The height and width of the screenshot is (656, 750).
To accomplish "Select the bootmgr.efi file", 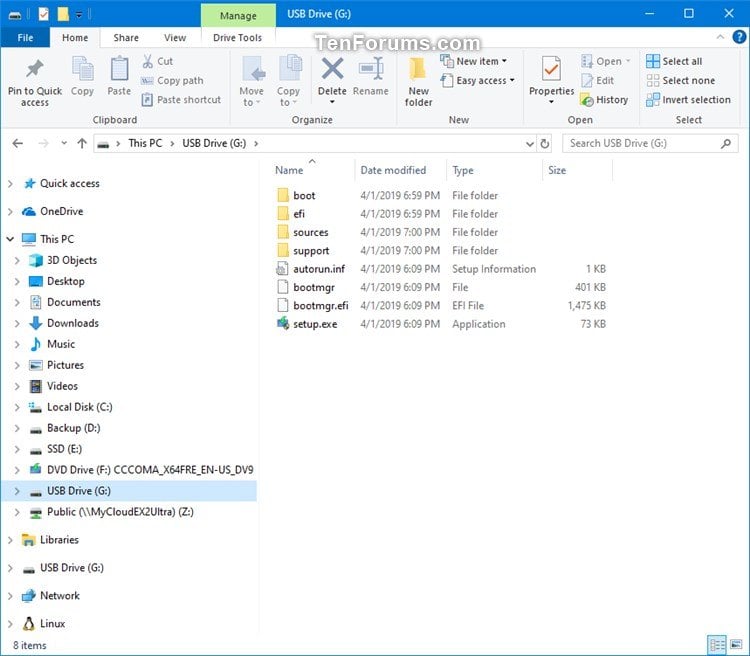I will click(x=320, y=305).
